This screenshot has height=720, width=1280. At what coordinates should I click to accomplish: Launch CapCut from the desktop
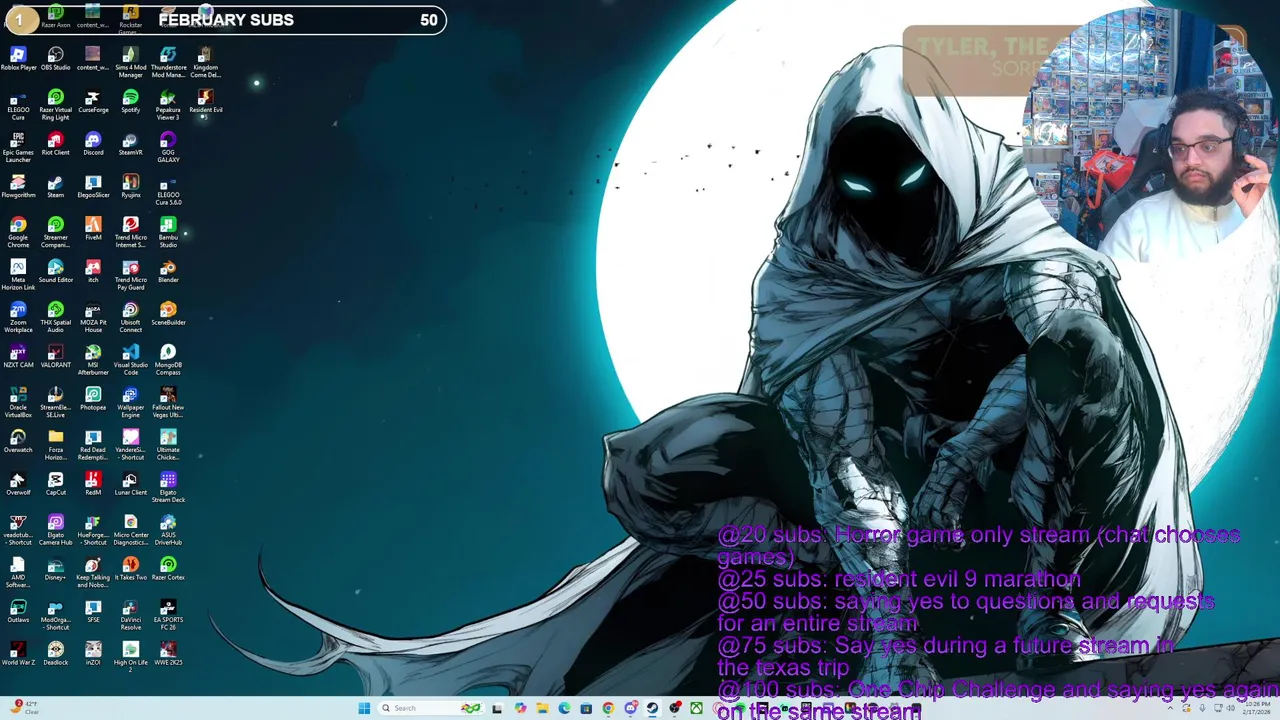[55, 484]
